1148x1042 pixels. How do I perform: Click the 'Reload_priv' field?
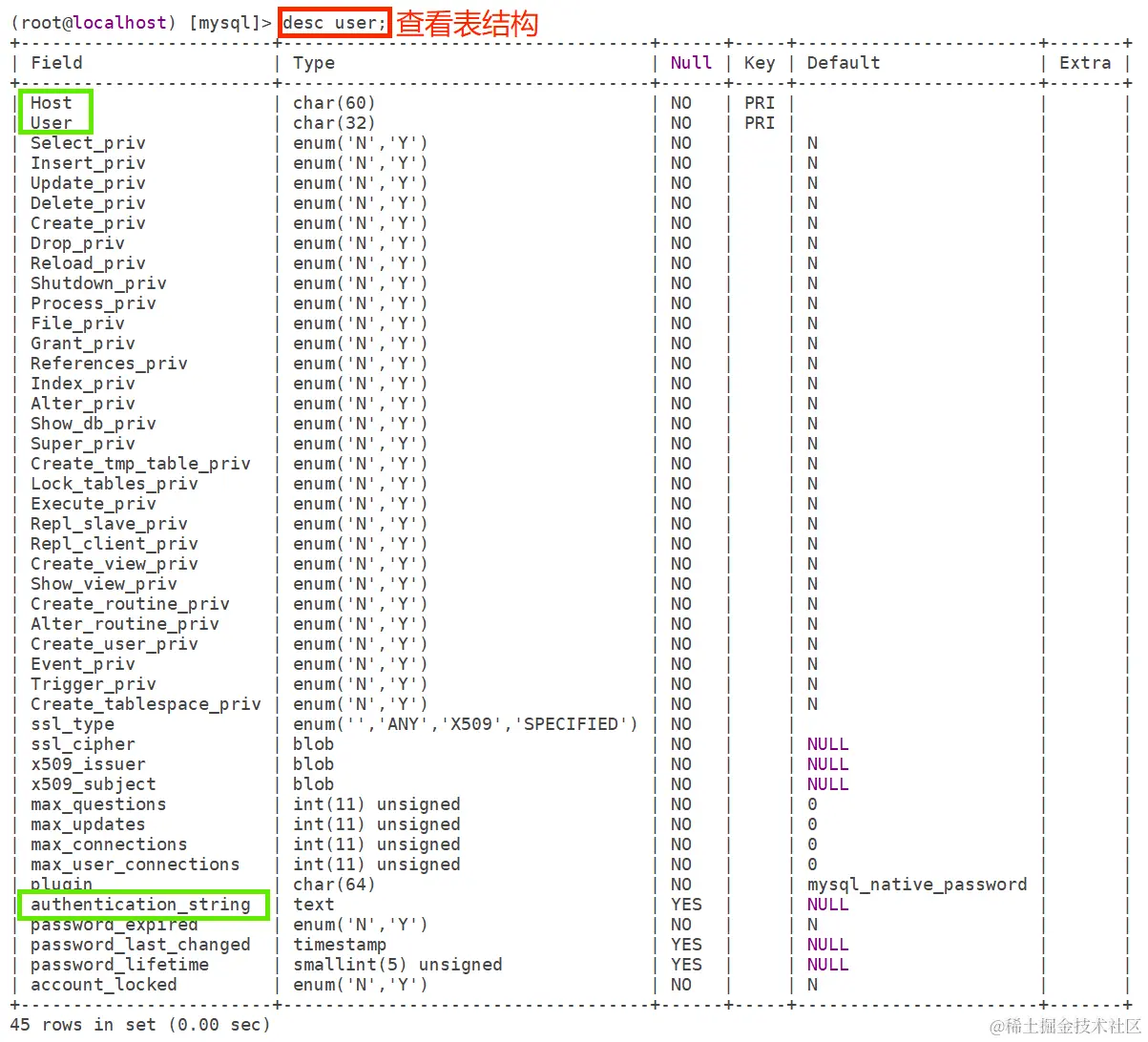(x=88, y=263)
